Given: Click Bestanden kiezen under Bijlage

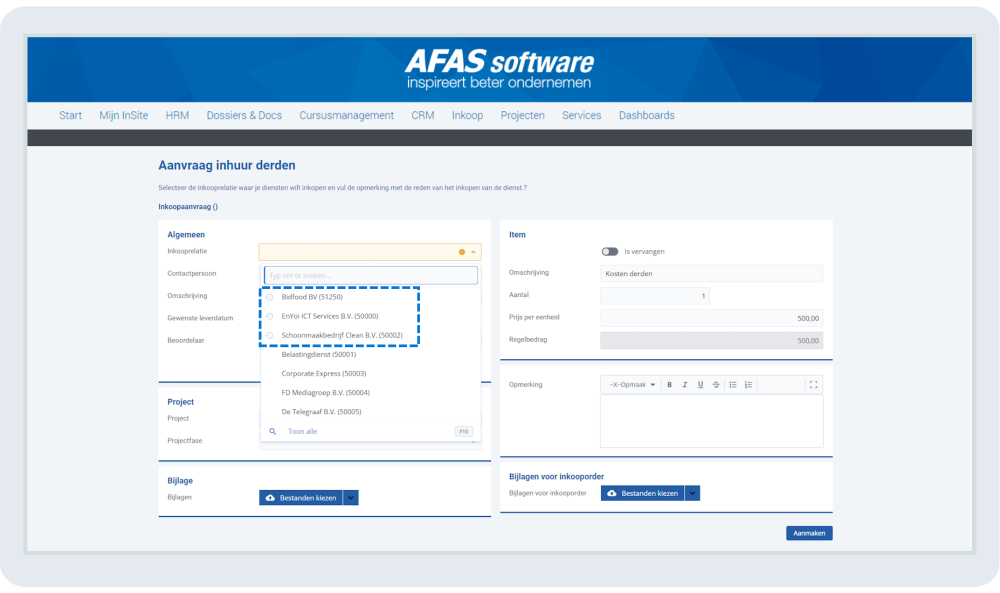Looking at the screenshot, I should pos(301,498).
